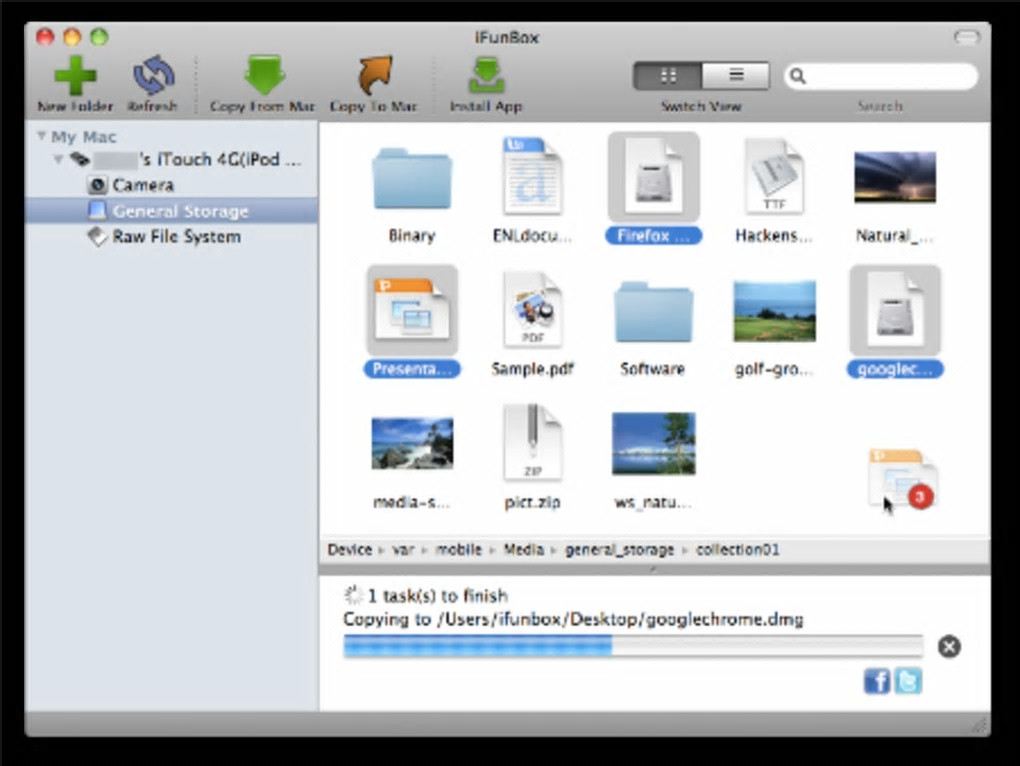Click the Install App icon

486,75
